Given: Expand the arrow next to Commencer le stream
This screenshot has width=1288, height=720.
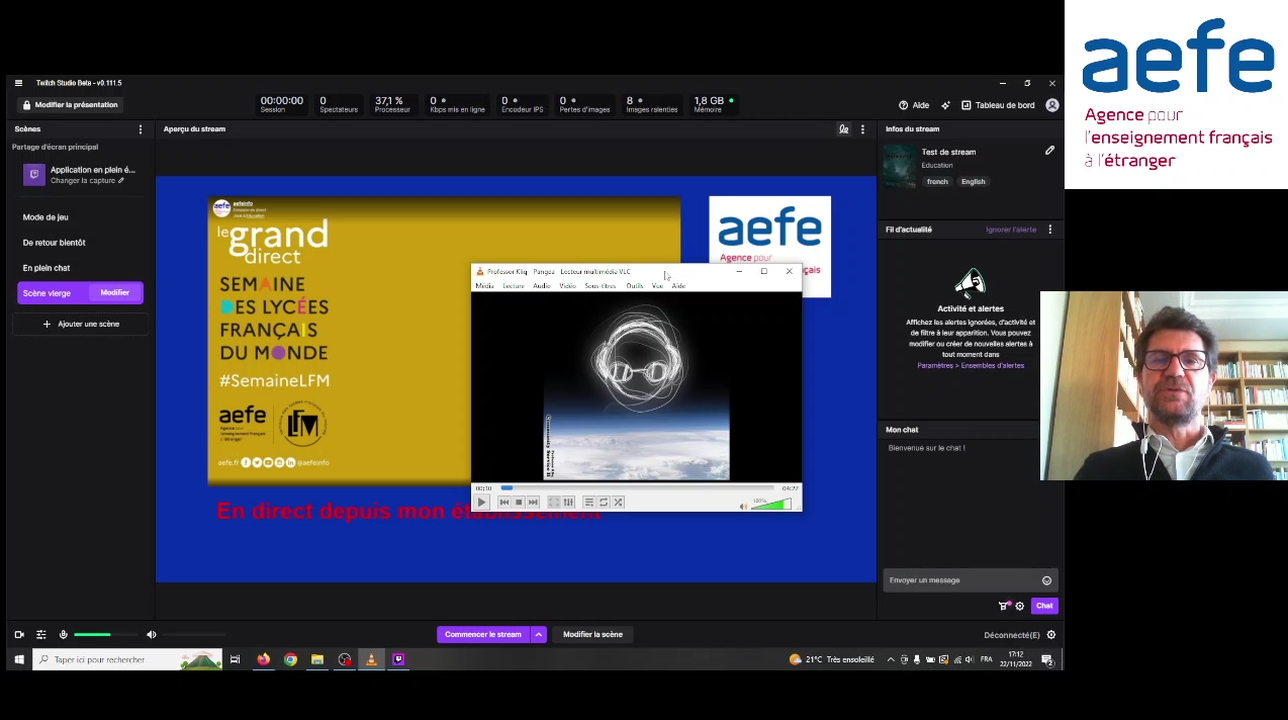Looking at the screenshot, I should (538, 635).
